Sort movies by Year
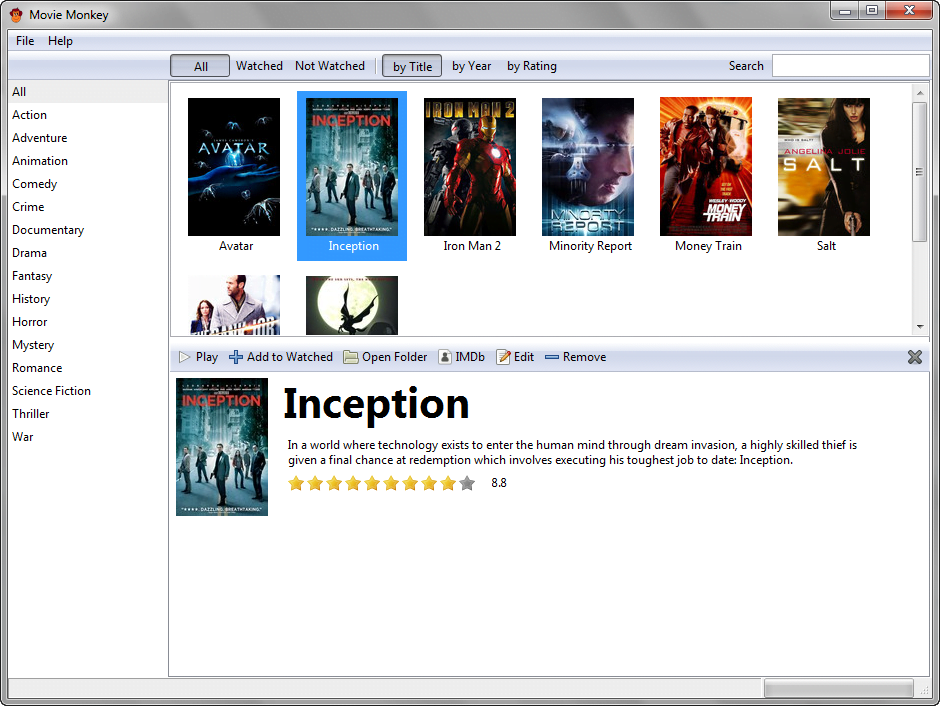The height and width of the screenshot is (706, 940). pyautogui.click(x=471, y=66)
